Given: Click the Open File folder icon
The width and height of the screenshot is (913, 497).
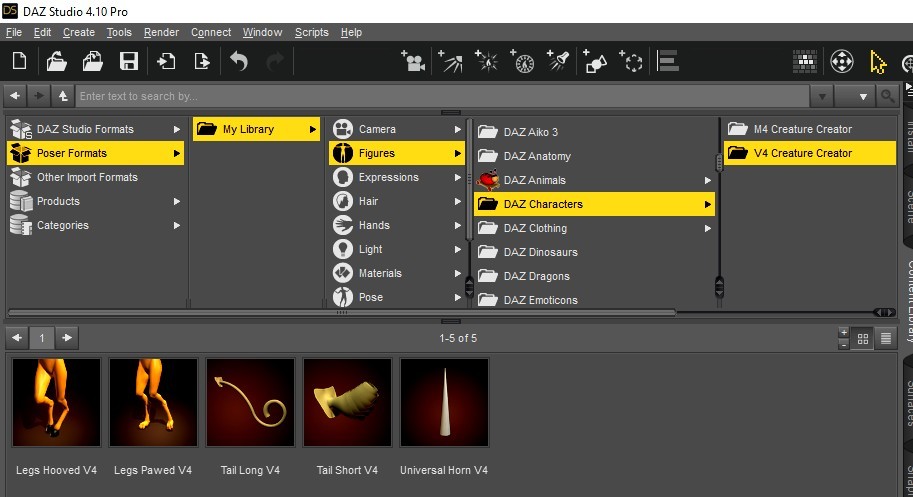Looking at the screenshot, I should point(56,61).
